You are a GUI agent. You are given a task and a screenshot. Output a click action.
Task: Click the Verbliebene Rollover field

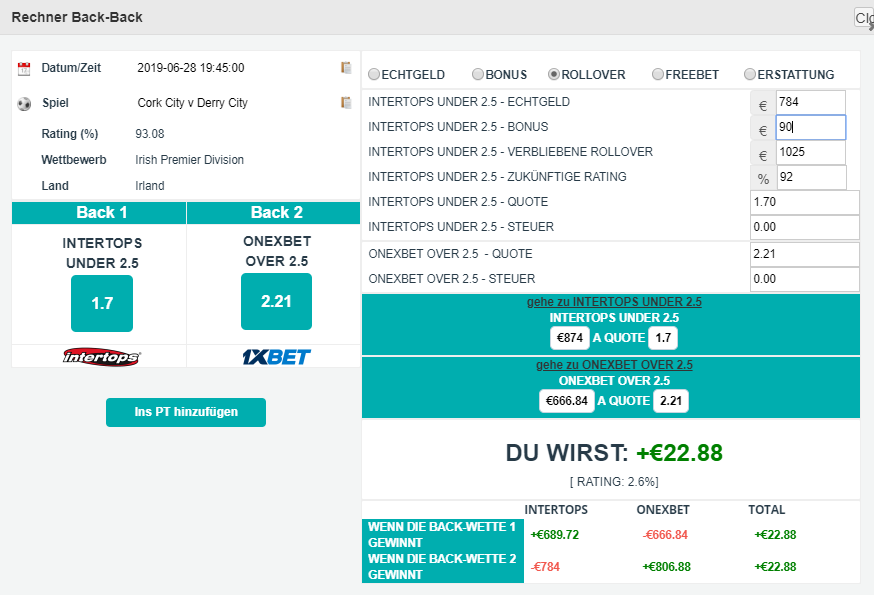point(810,152)
